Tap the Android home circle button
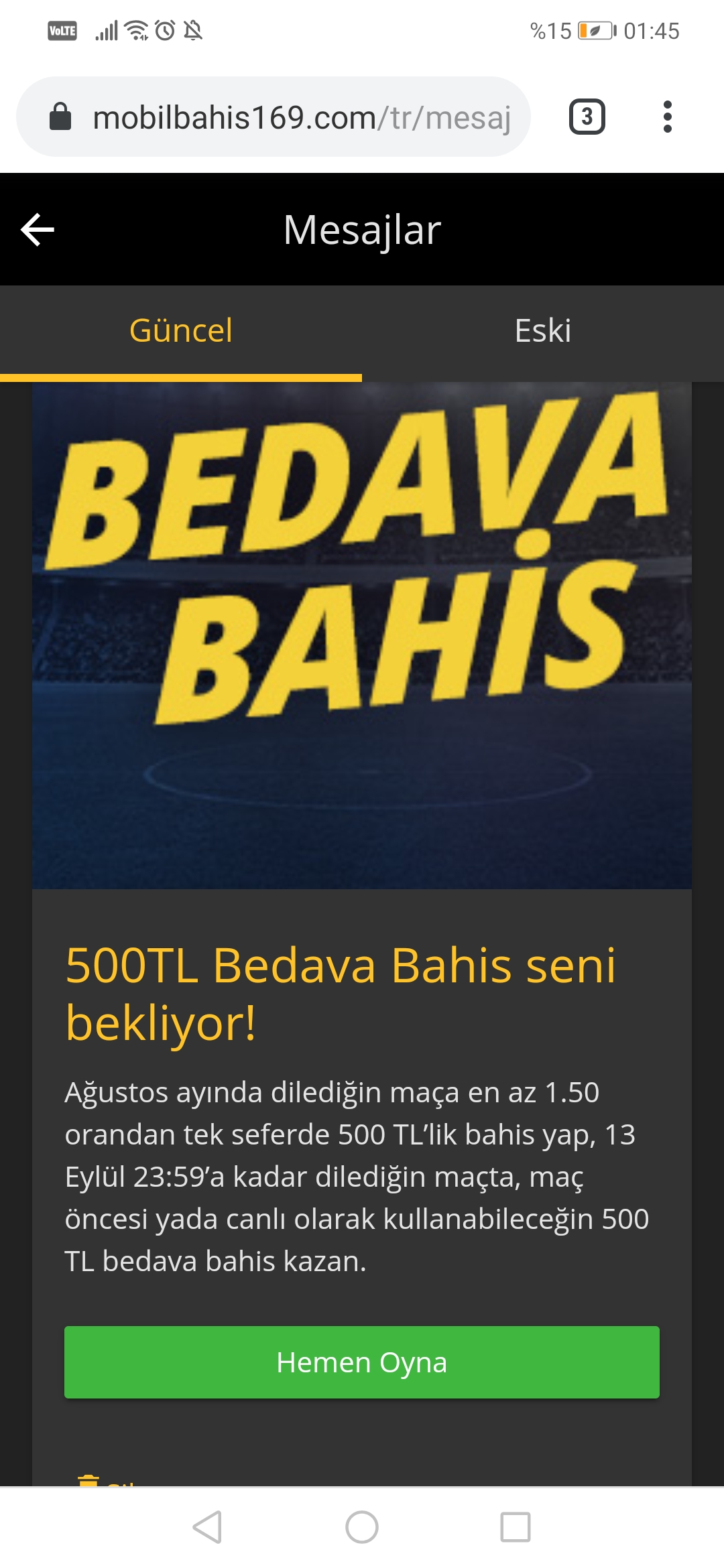Viewport: 724px width, 1568px height. pyautogui.click(x=362, y=1527)
